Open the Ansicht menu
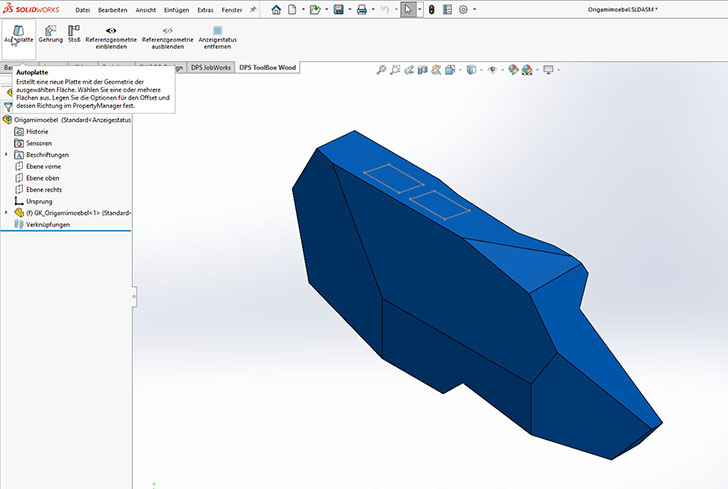 pos(146,10)
